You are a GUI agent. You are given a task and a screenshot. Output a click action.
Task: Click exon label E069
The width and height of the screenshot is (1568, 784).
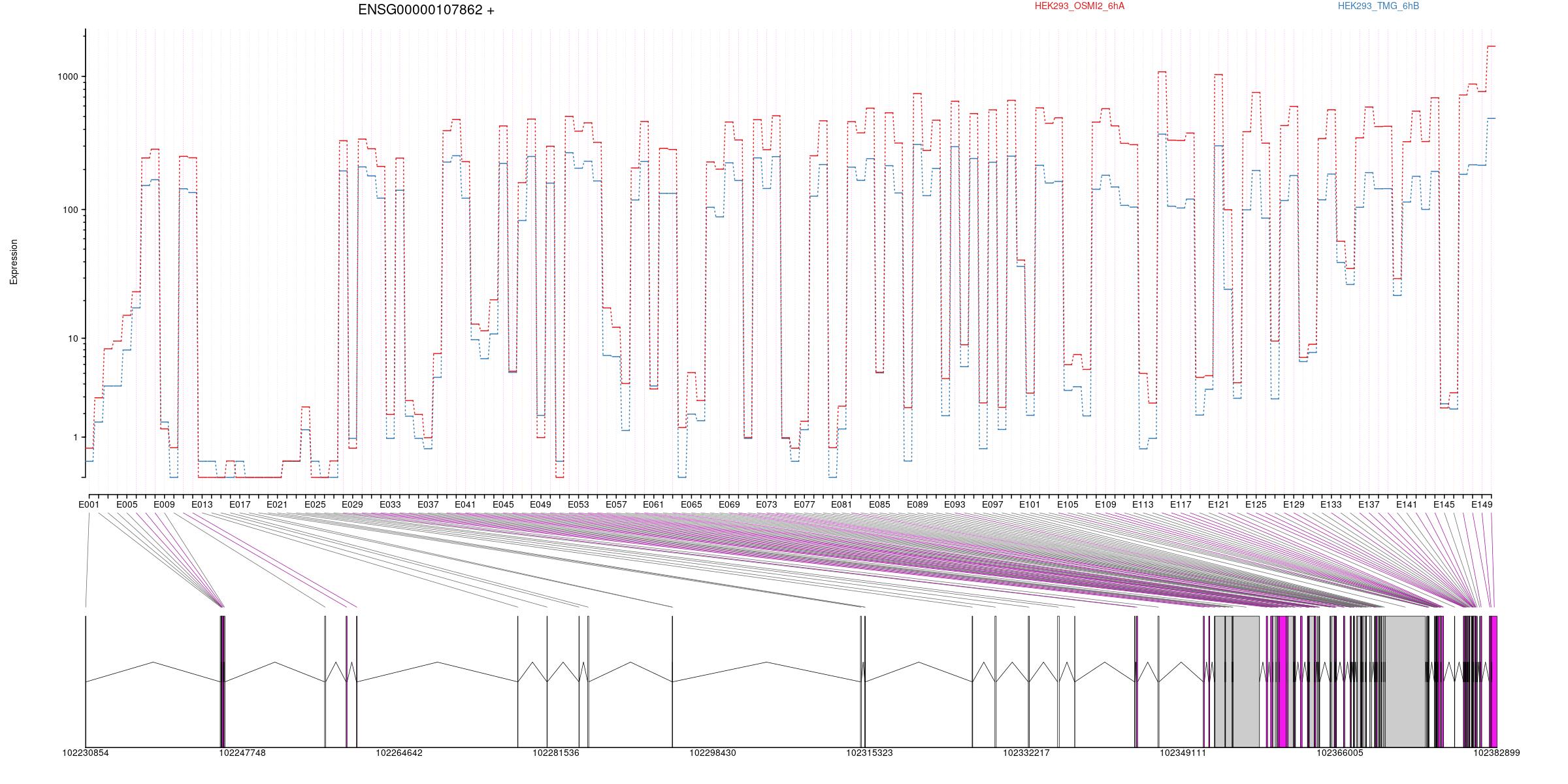(729, 505)
